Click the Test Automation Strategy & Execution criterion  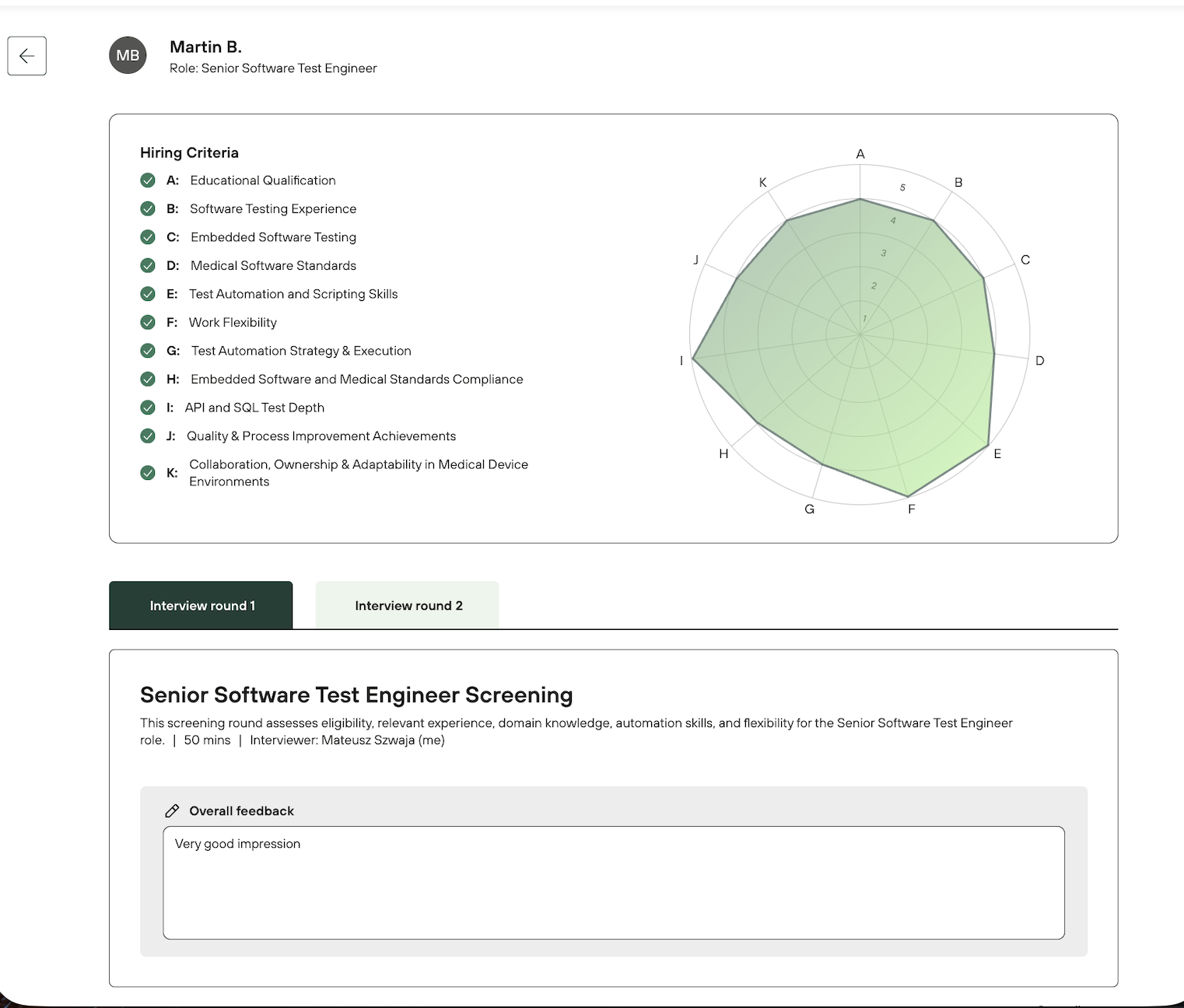(301, 351)
